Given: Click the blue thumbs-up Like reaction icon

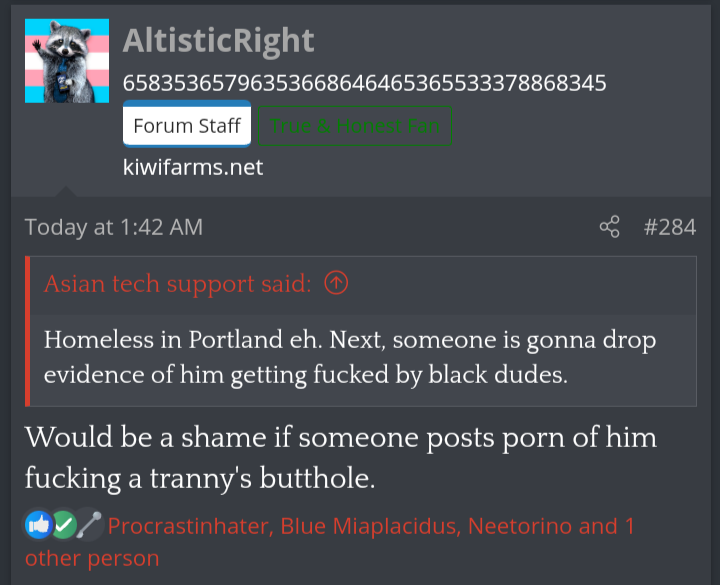Looking at the screenshot, I should 38,524.
